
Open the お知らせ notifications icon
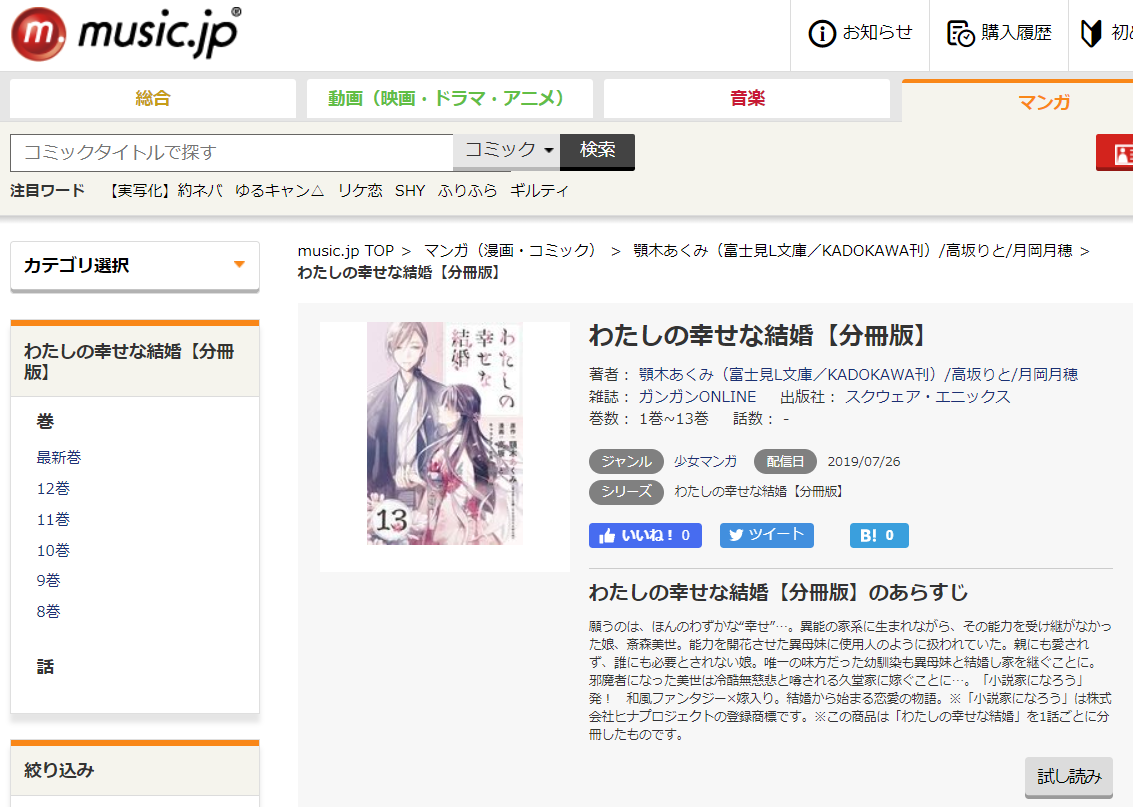tap(822, 33)
